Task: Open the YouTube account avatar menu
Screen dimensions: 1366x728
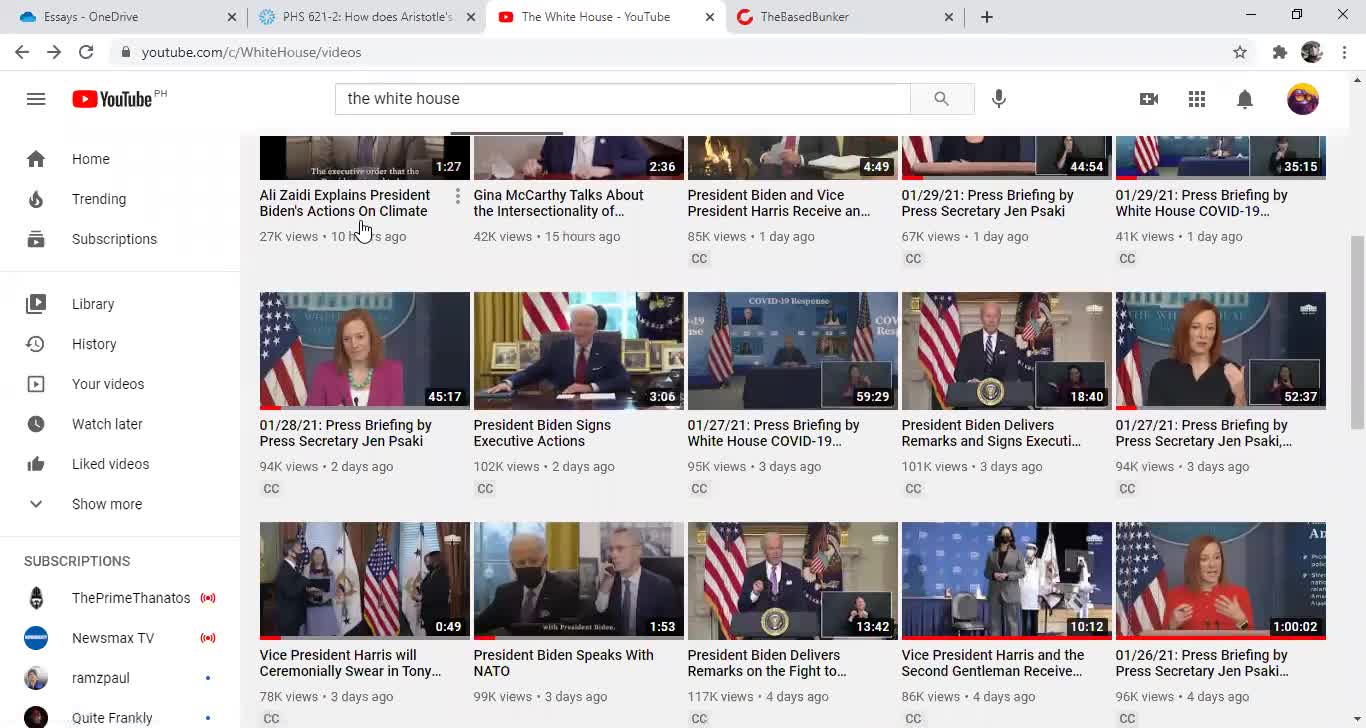Action: pyautogui.click(x=1303, y=99)
